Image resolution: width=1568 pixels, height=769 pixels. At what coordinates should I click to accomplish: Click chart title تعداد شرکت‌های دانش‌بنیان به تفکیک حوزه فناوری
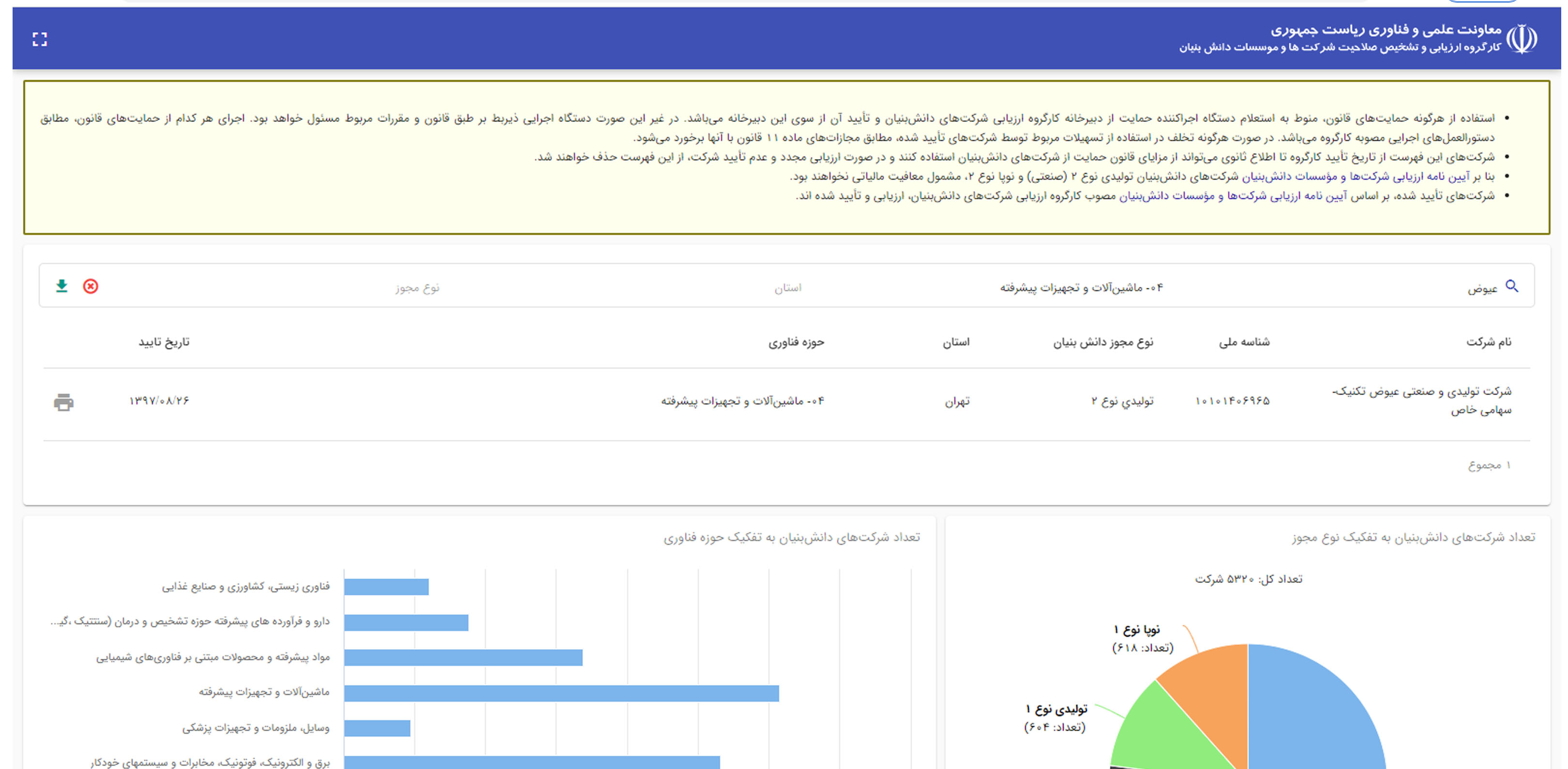click(x=792, y=537)
